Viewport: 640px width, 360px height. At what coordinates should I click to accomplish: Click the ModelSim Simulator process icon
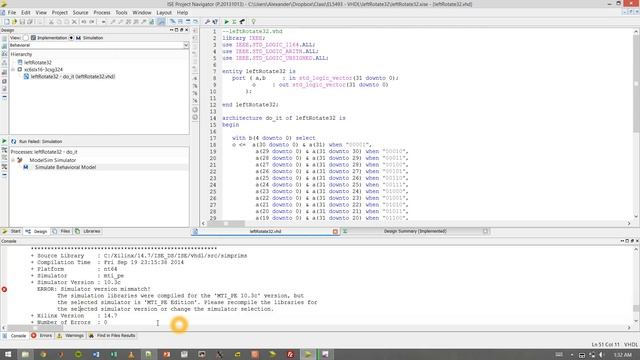click(20, 160)
